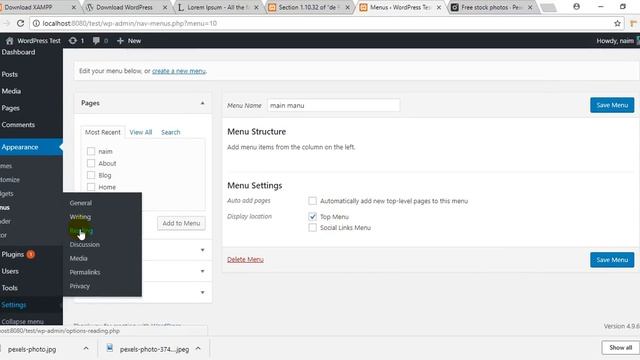This screenshot has width=640, height=360.
Task: Expand the bottom collapsed panel
Action: 202,292
